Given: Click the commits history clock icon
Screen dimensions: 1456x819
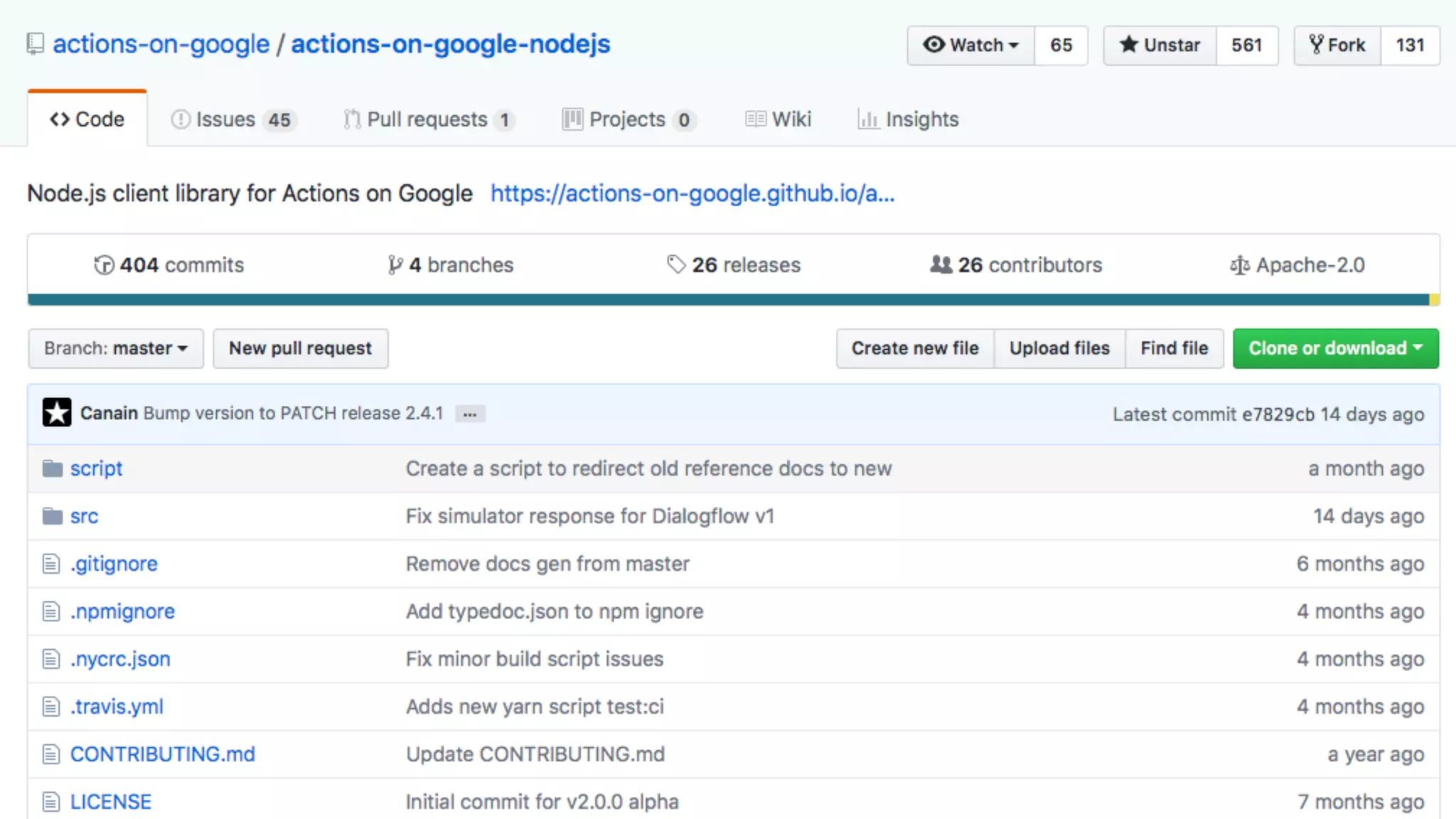Looking at the screenshot, I should click(104, 265).
